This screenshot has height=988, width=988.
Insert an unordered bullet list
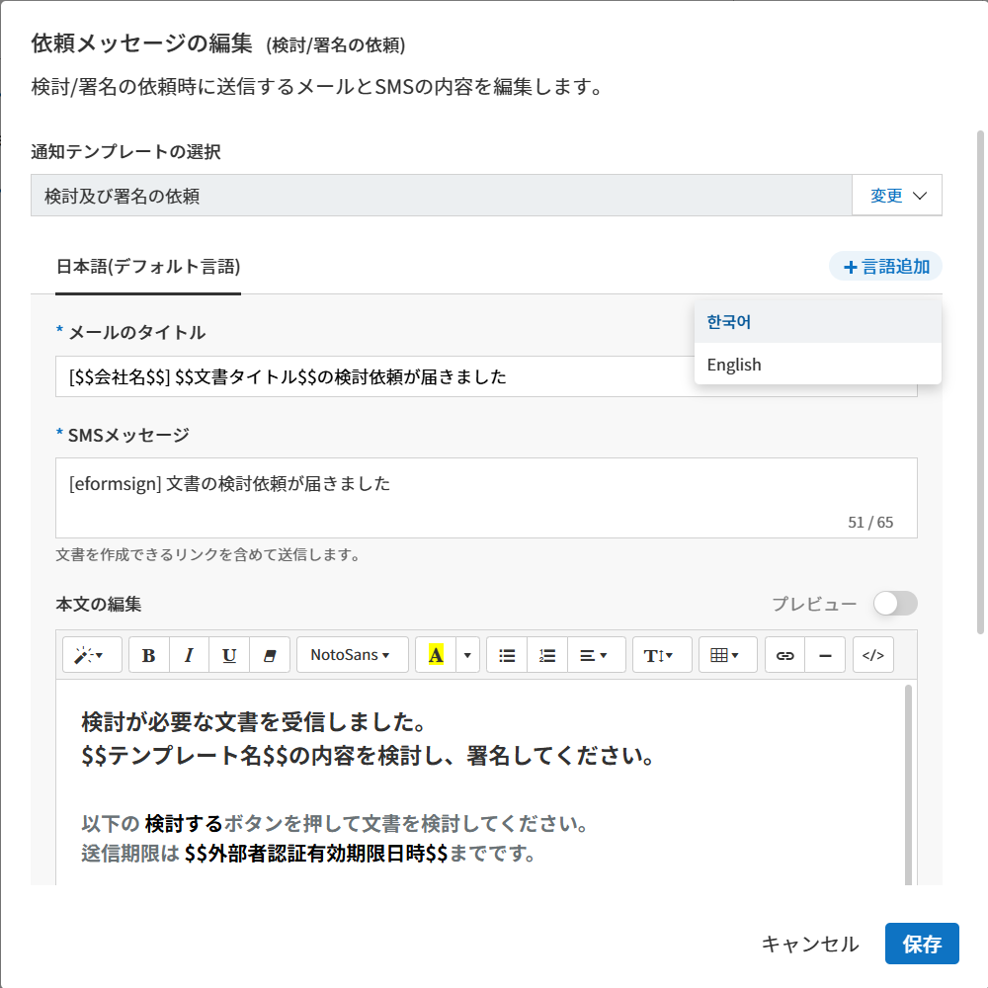[x=507, y=655]
